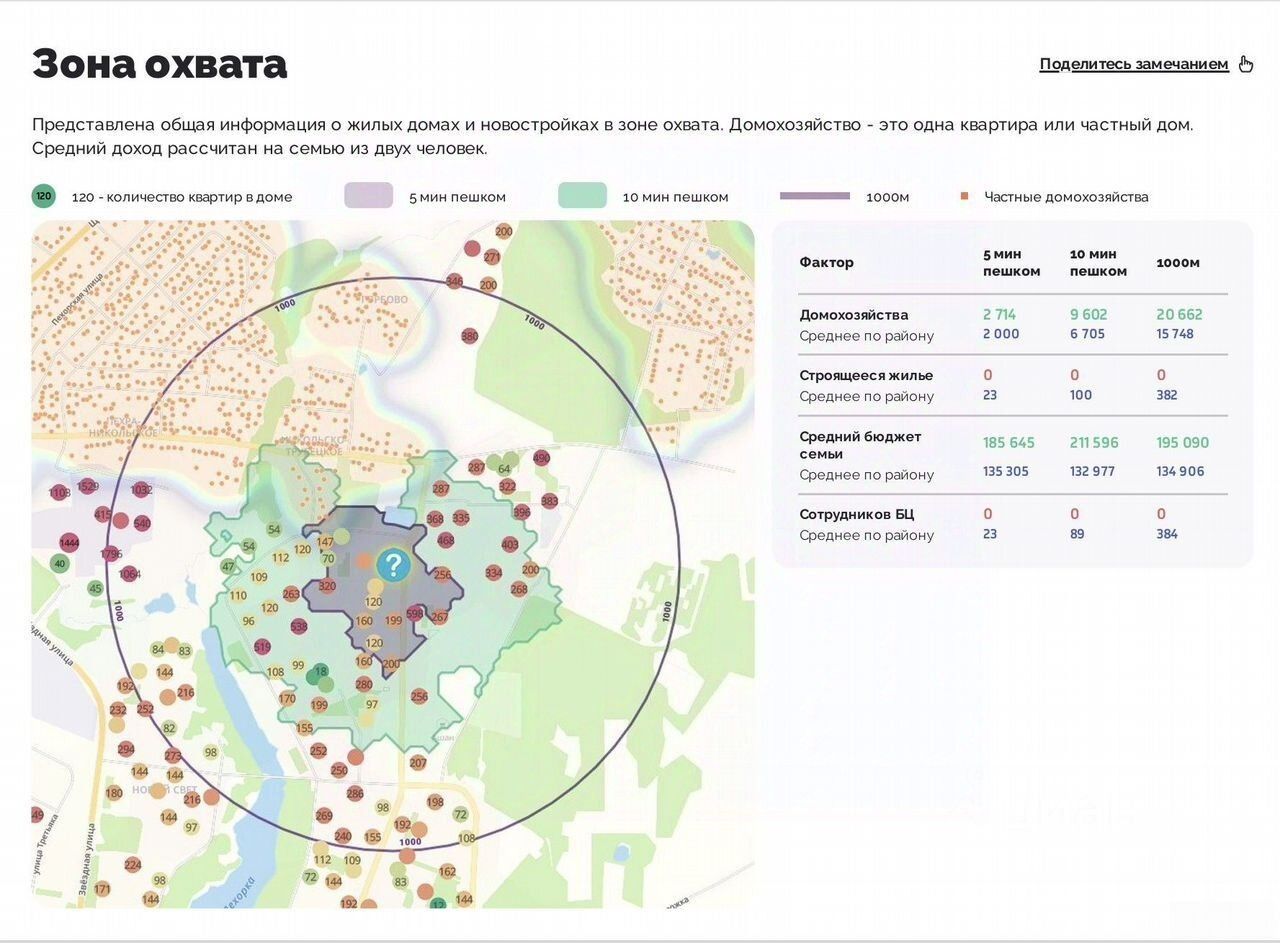Click the 'Домохозяйства' row label
Image resolution: width=1280 pixels, height=943 pixels.
pos(854,315)
